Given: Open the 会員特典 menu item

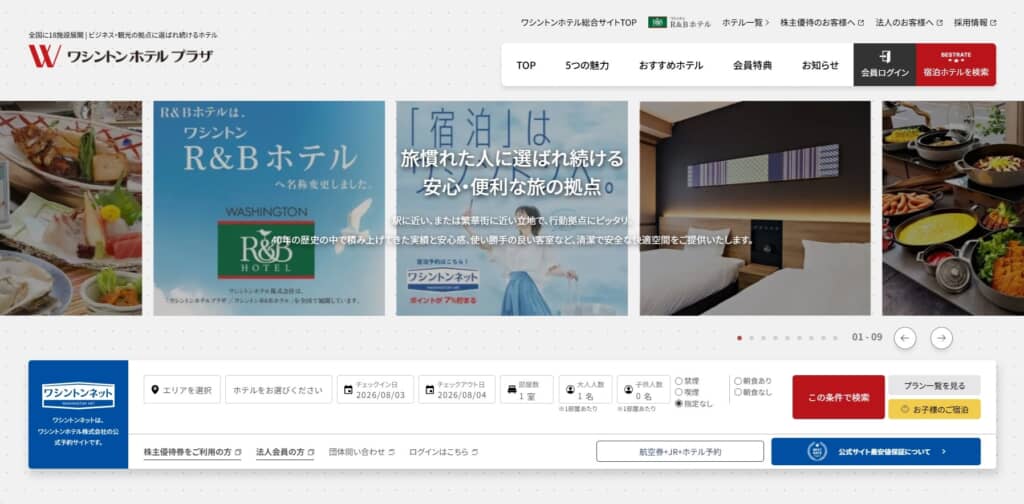Looking at the screenshot, I should pyautogui.click(x=752, y=65).
